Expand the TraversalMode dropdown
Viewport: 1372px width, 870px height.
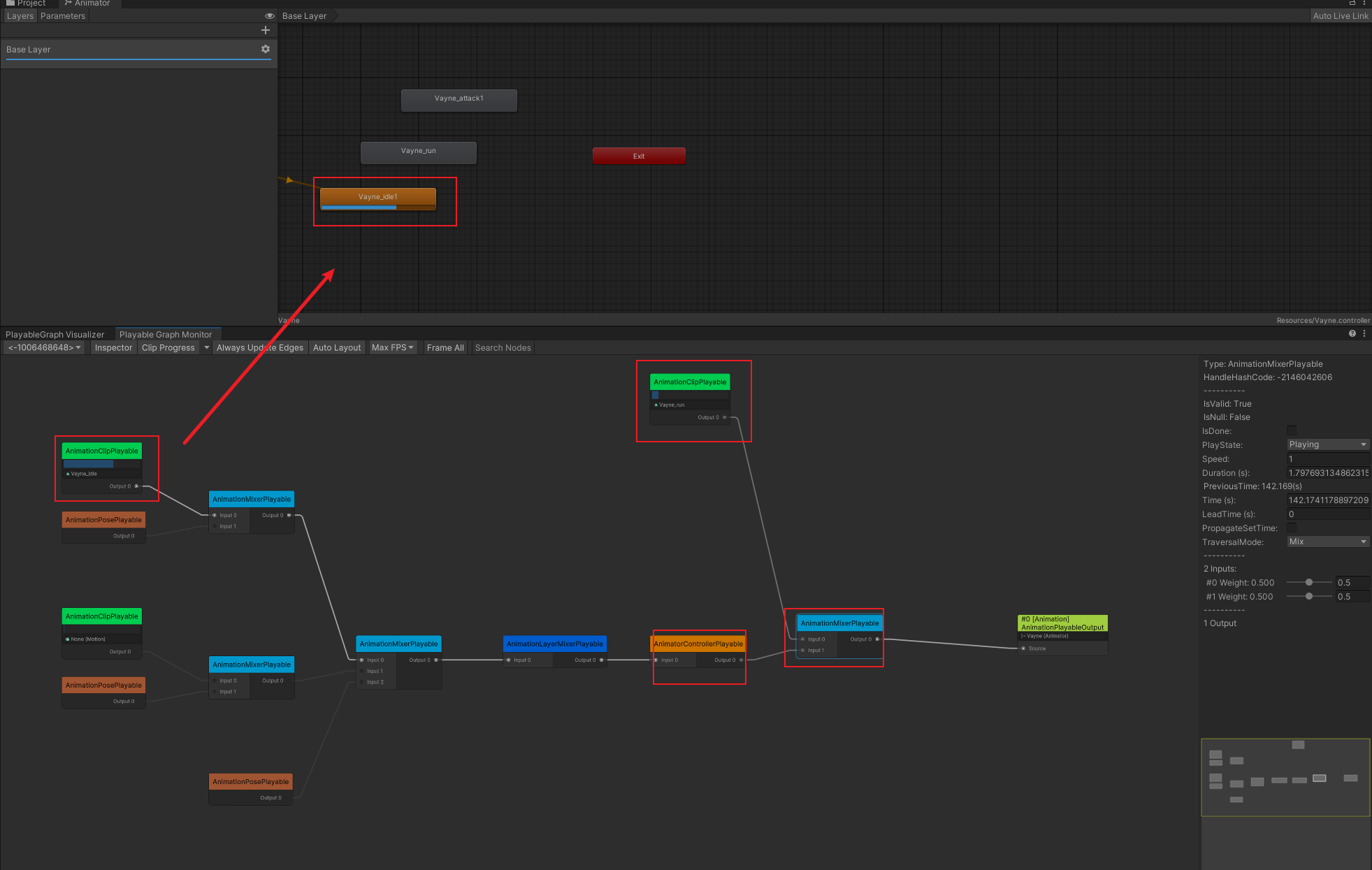[1327, 542]
